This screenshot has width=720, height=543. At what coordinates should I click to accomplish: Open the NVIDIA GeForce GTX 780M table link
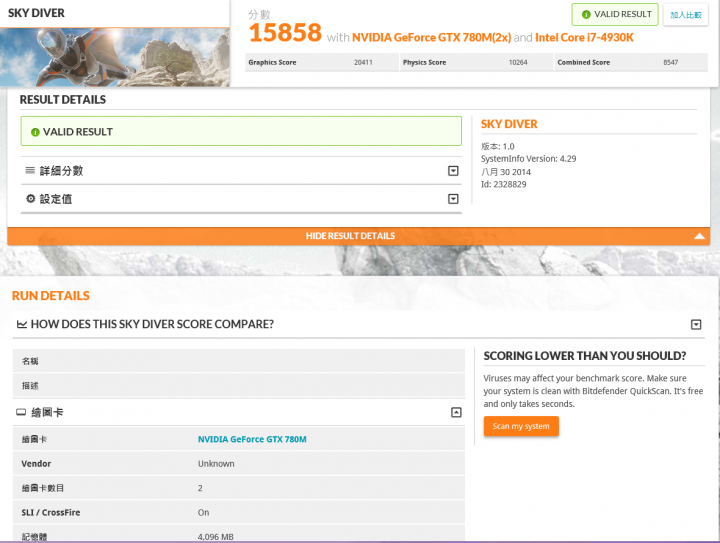(252, 439)
